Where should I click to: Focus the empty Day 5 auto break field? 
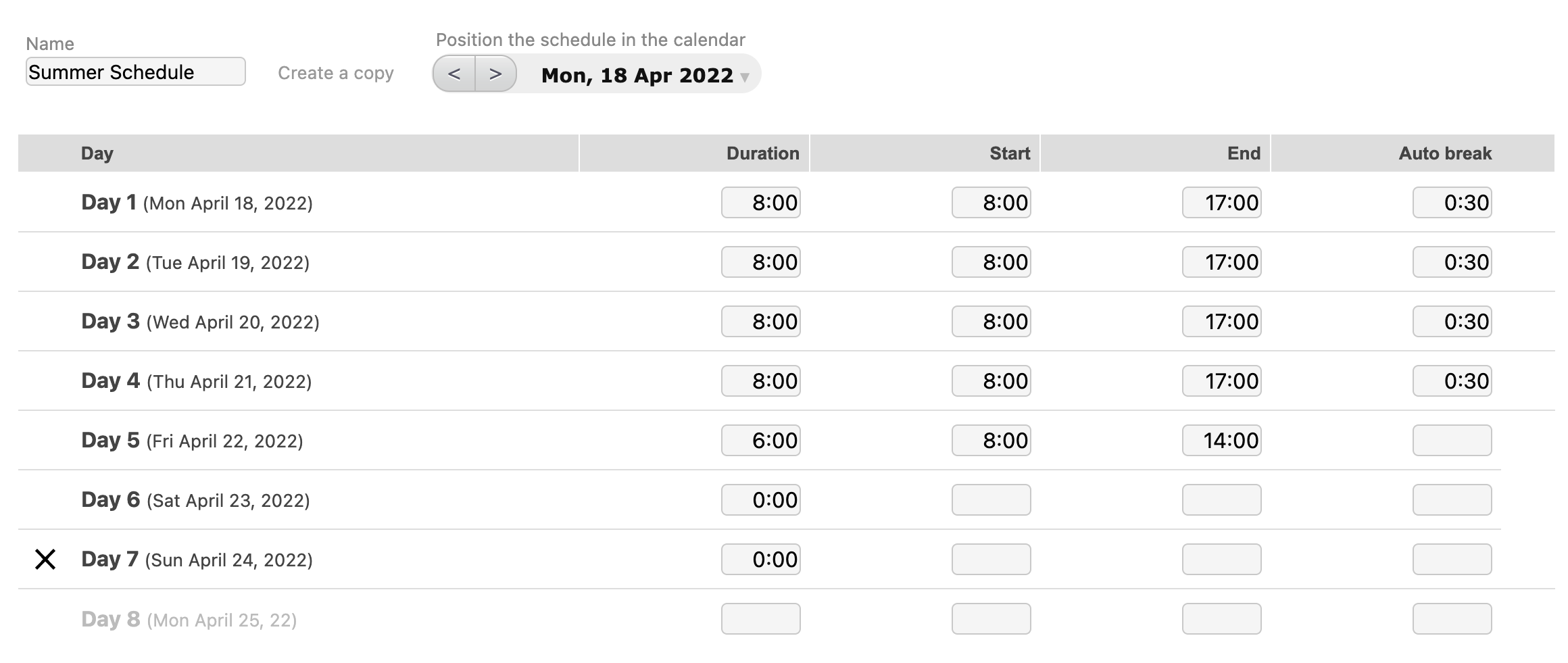pos(1452,441)
